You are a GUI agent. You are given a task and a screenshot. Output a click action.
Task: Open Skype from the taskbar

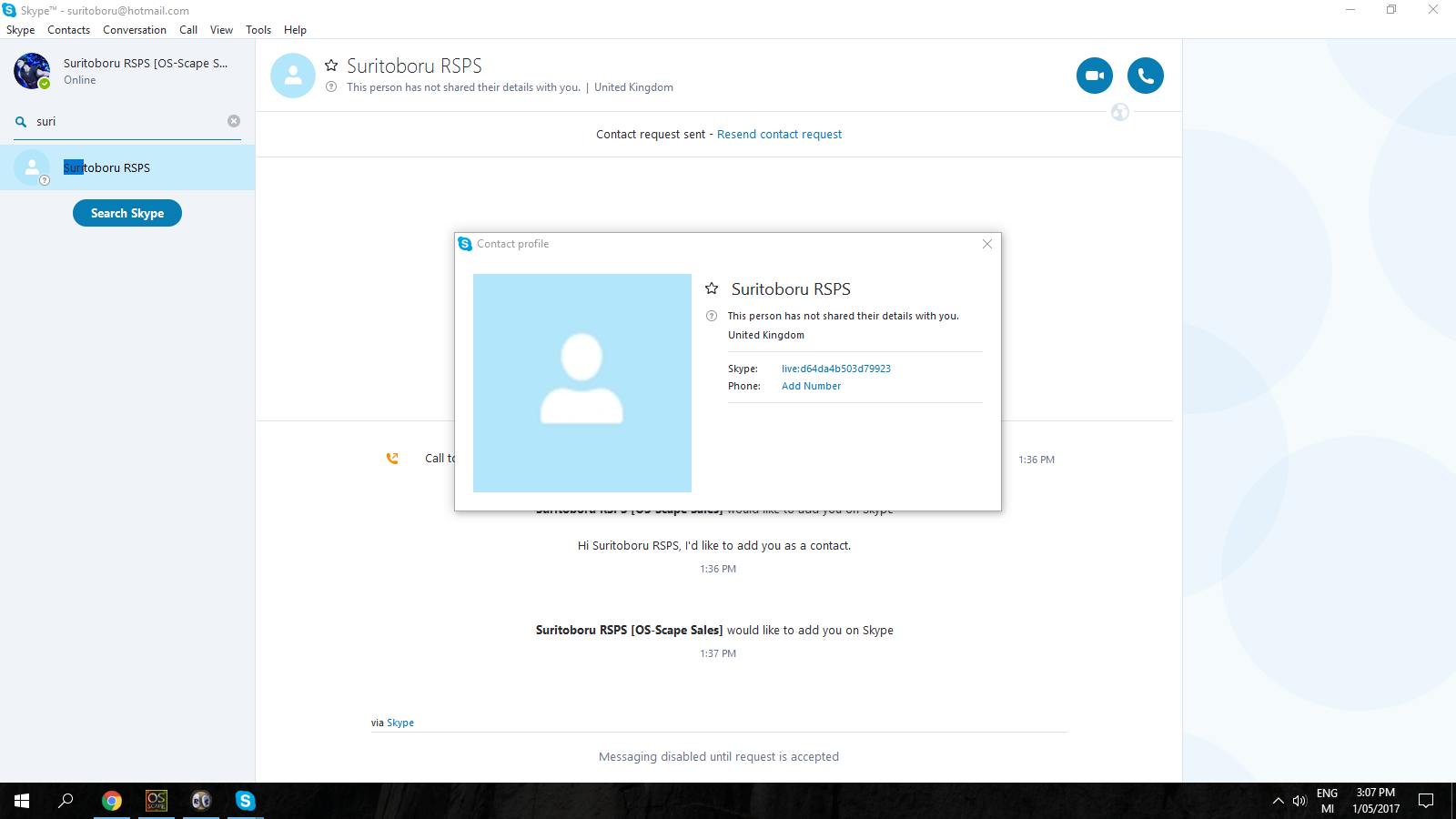coord(245,801)
